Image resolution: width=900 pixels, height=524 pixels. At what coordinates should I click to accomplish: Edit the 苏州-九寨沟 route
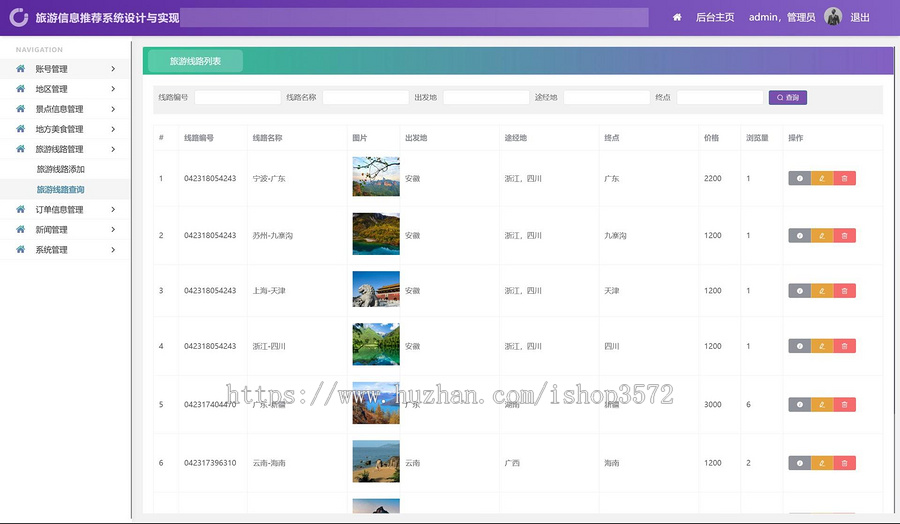coord(822,235)
